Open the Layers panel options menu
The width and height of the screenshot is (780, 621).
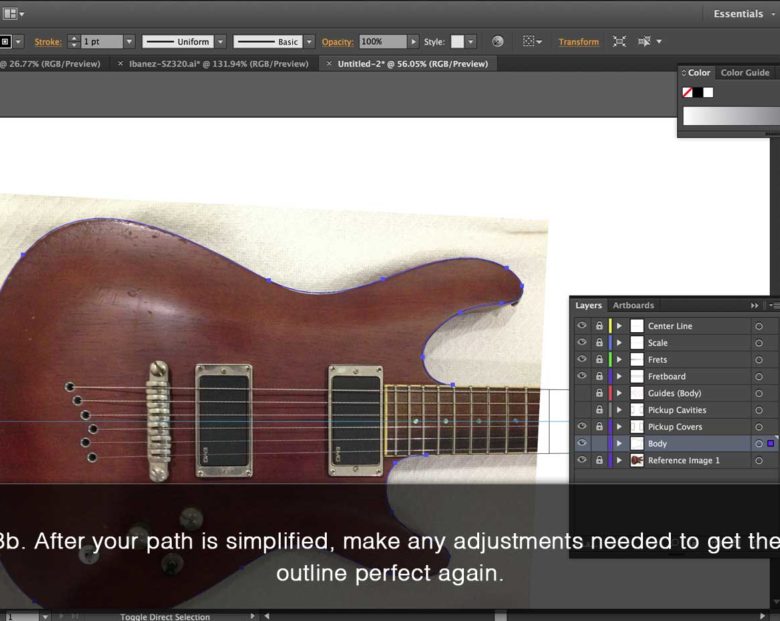coord(773,306)
